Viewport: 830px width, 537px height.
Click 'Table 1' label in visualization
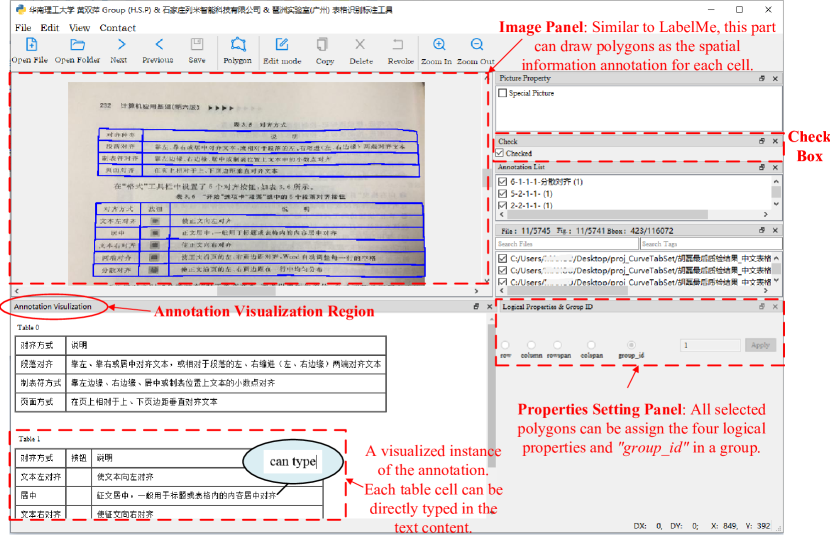(29, 439)
